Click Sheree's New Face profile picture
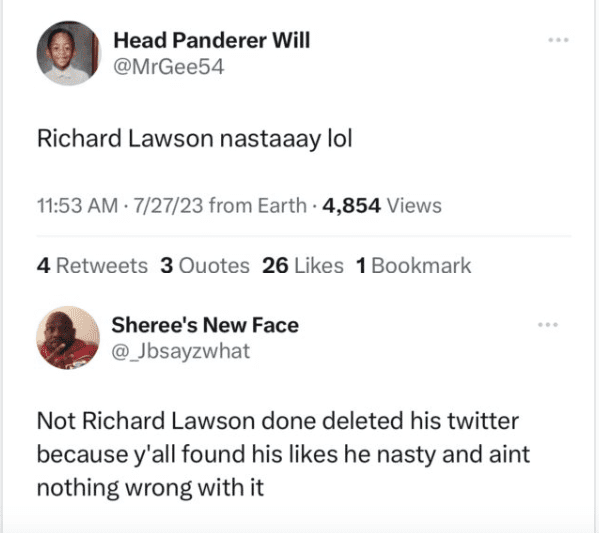This screenshot has height=533, width=599. point(68,338)
